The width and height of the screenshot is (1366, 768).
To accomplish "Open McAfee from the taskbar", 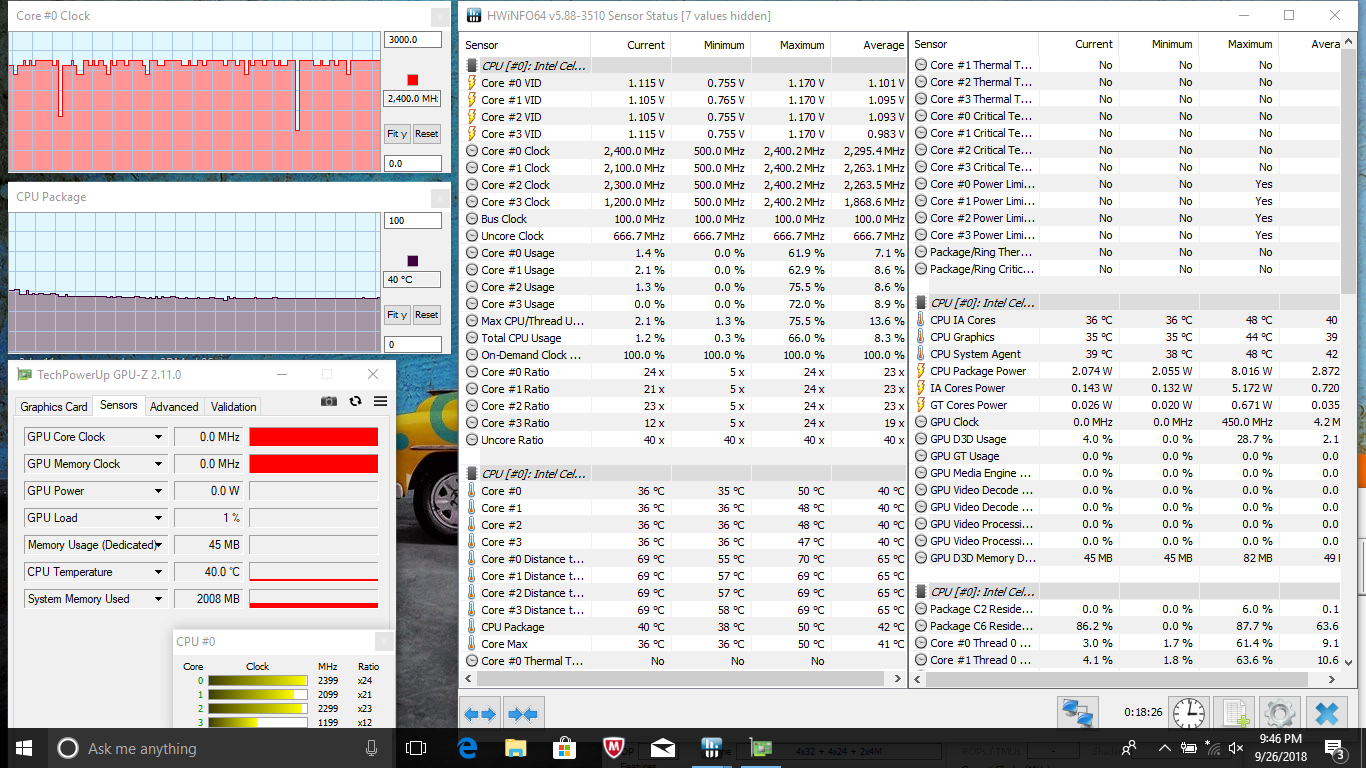I will [614, 748].
